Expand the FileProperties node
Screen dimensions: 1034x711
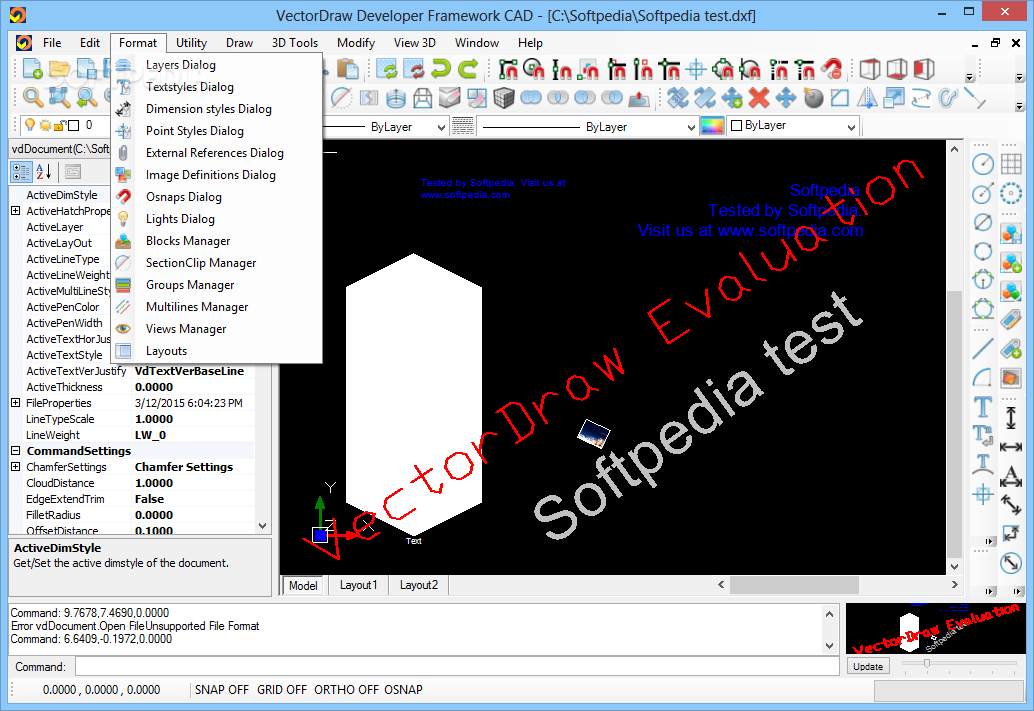coord(15,403)
